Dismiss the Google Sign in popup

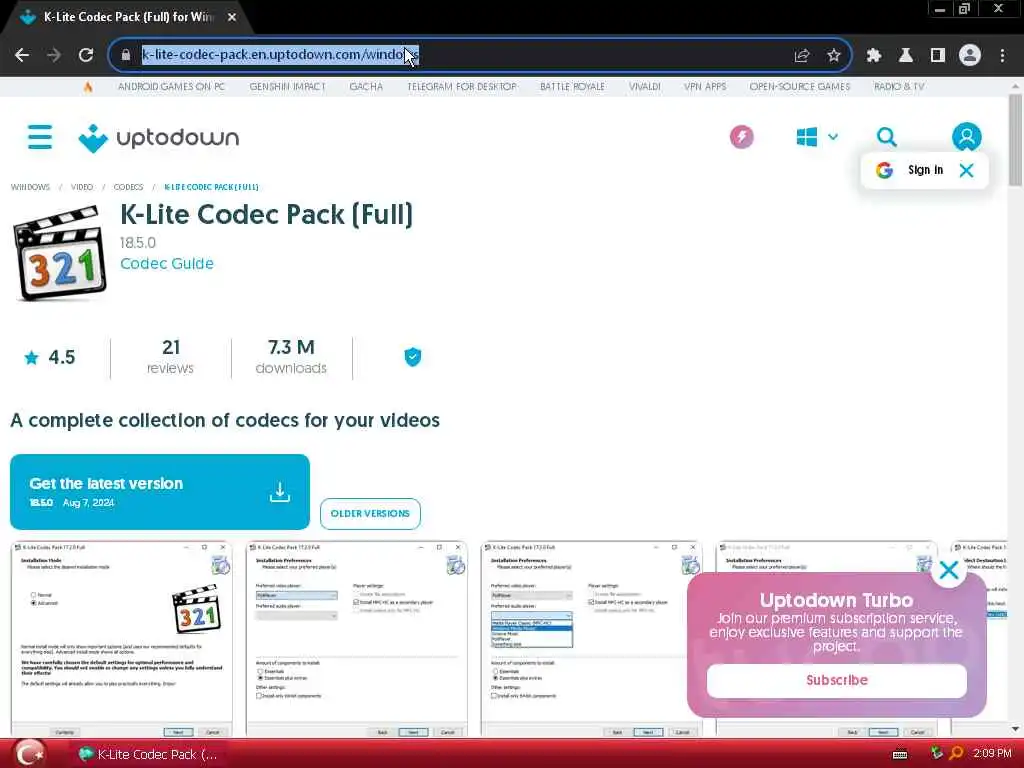point(967,170)
